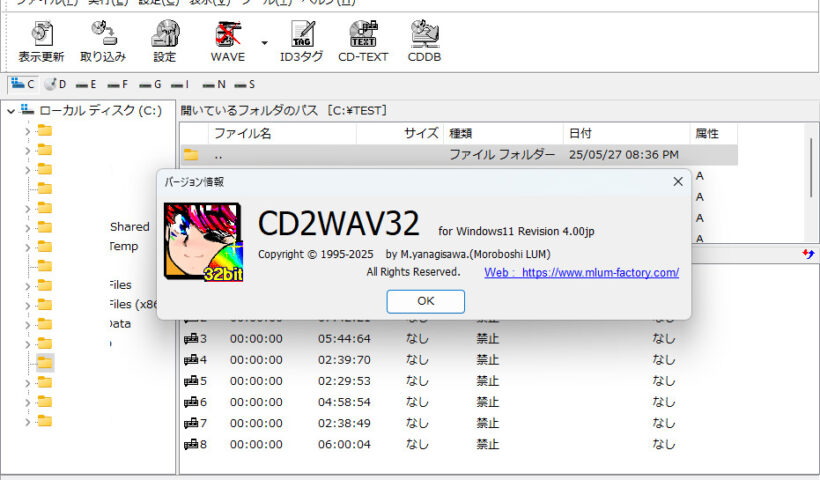Image resolution: width=820 pixels, height=480 pixels.
Task: Switch to drive F
Action: 118,84
